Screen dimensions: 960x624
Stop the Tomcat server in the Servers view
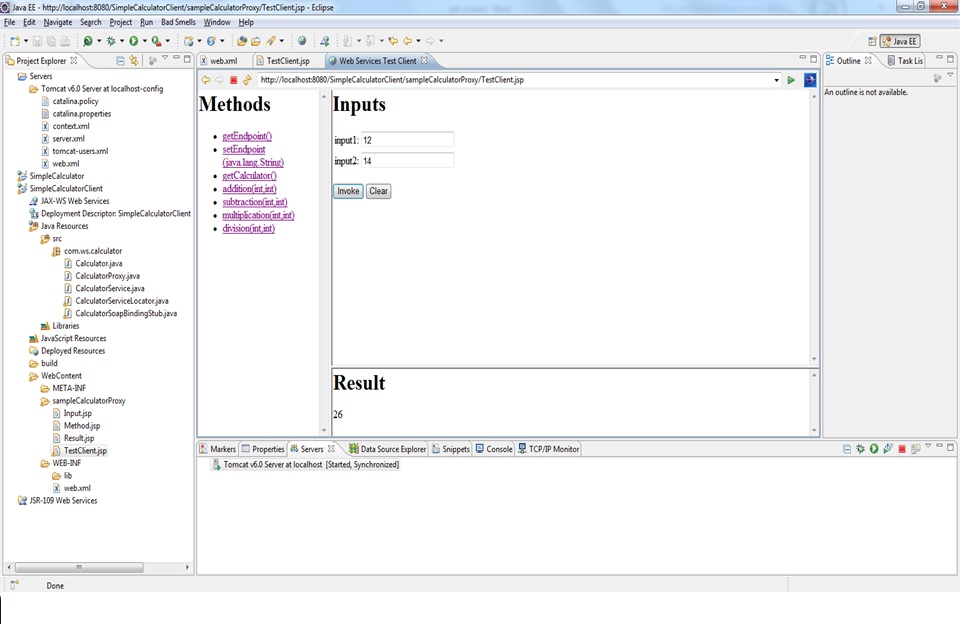coord(902,448)
